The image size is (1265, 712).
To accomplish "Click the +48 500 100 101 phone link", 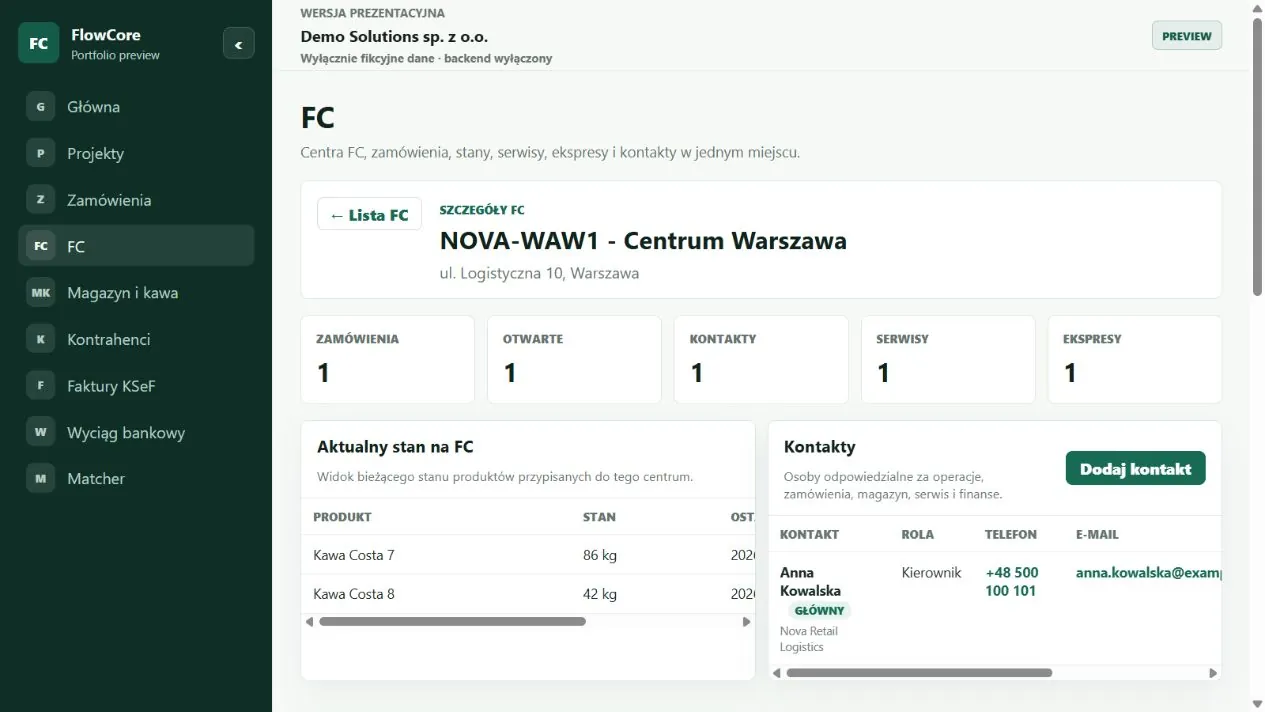I will [x=1012, y=582].
